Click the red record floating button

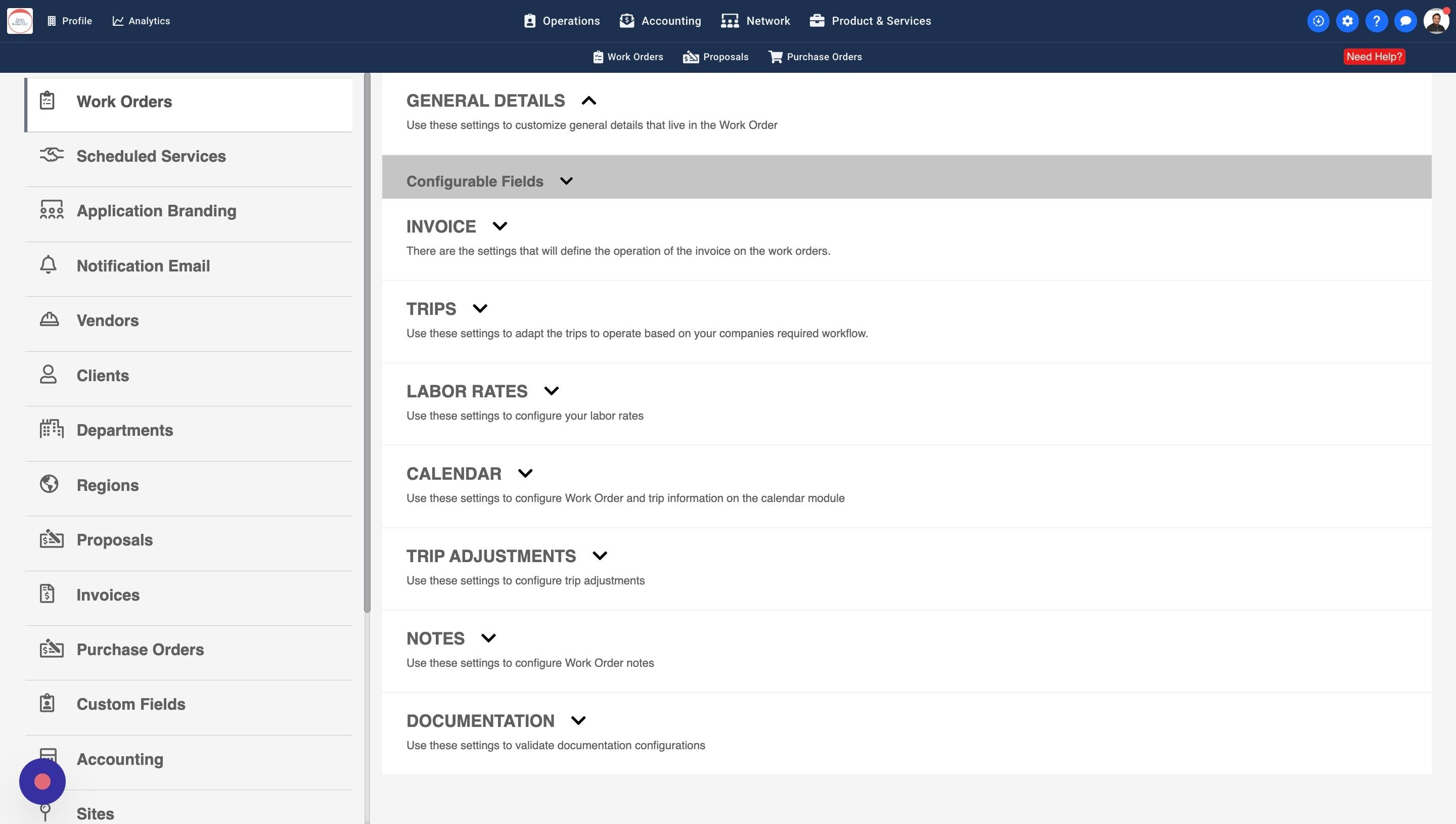point(42,782)
